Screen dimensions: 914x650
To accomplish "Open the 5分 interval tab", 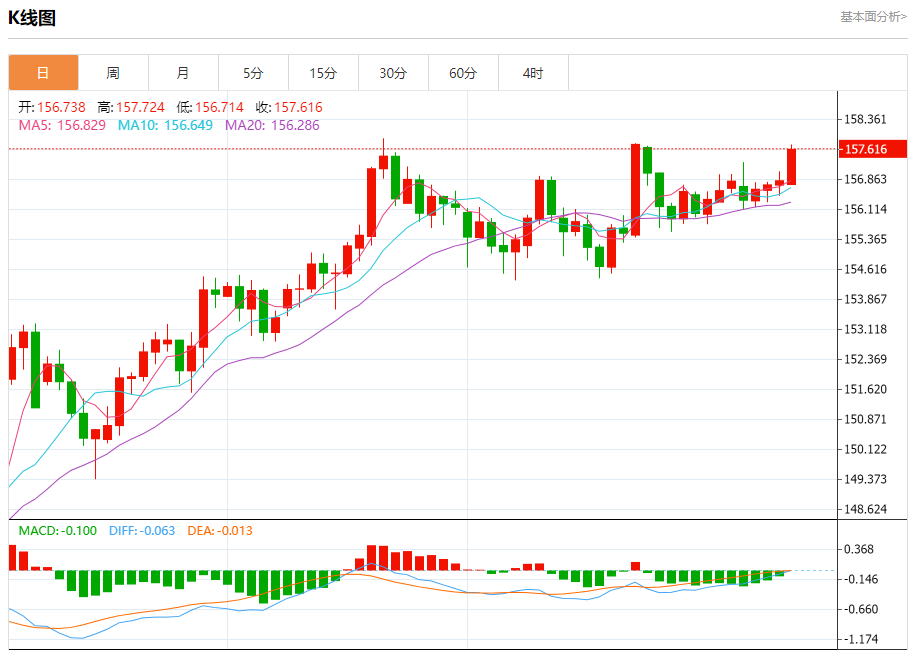I will pyautogui.click(x=253, y=73).
